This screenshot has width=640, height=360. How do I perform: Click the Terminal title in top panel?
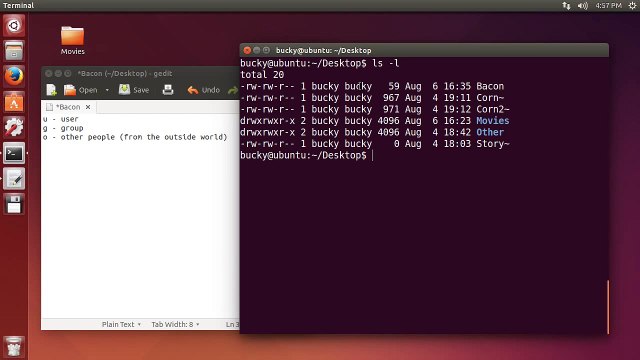pos(18,5)
